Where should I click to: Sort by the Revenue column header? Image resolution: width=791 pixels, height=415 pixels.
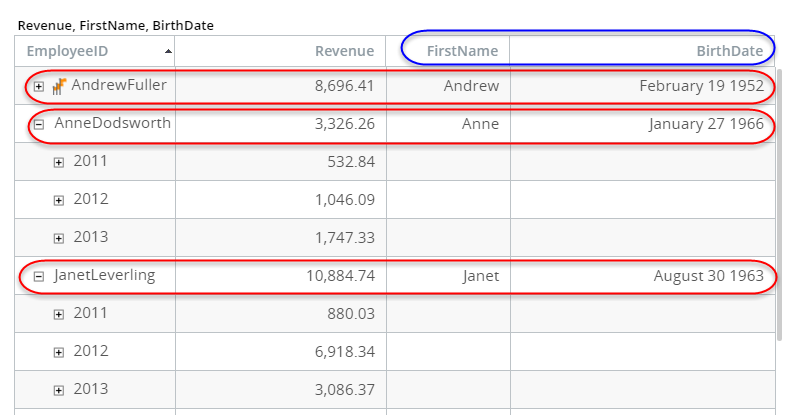pyautogui.click(x=344, y=50)
